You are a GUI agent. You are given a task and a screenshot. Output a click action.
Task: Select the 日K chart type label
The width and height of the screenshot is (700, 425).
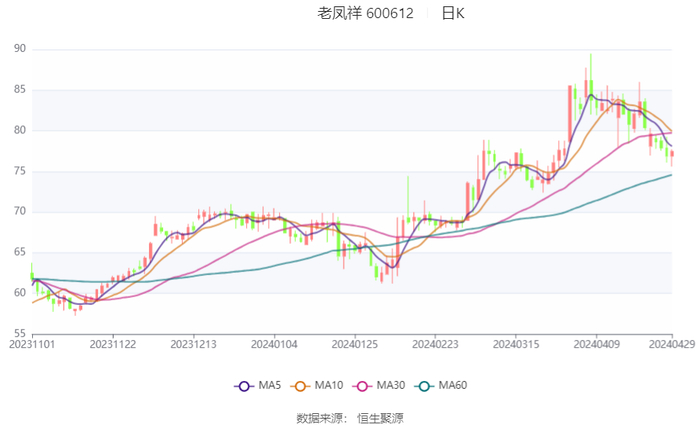click(453, 14)
